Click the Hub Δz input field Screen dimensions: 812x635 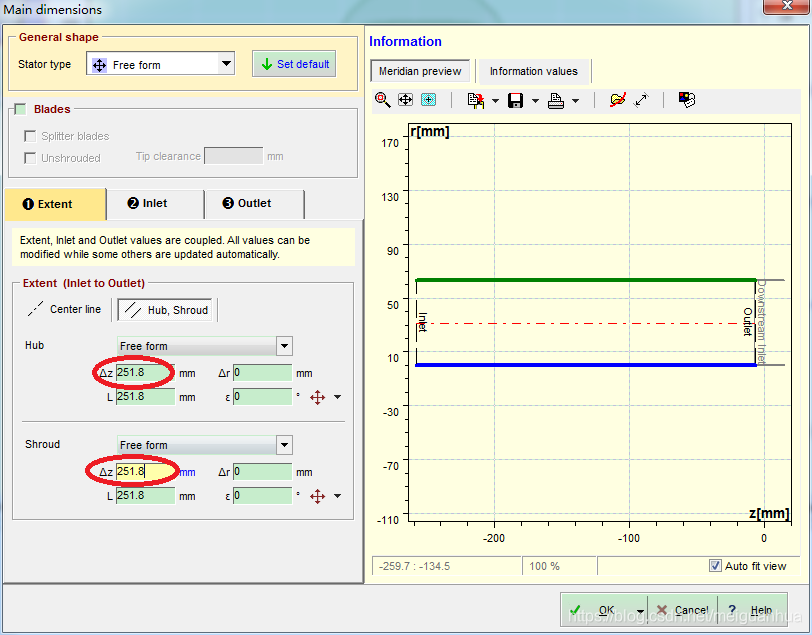146,372
